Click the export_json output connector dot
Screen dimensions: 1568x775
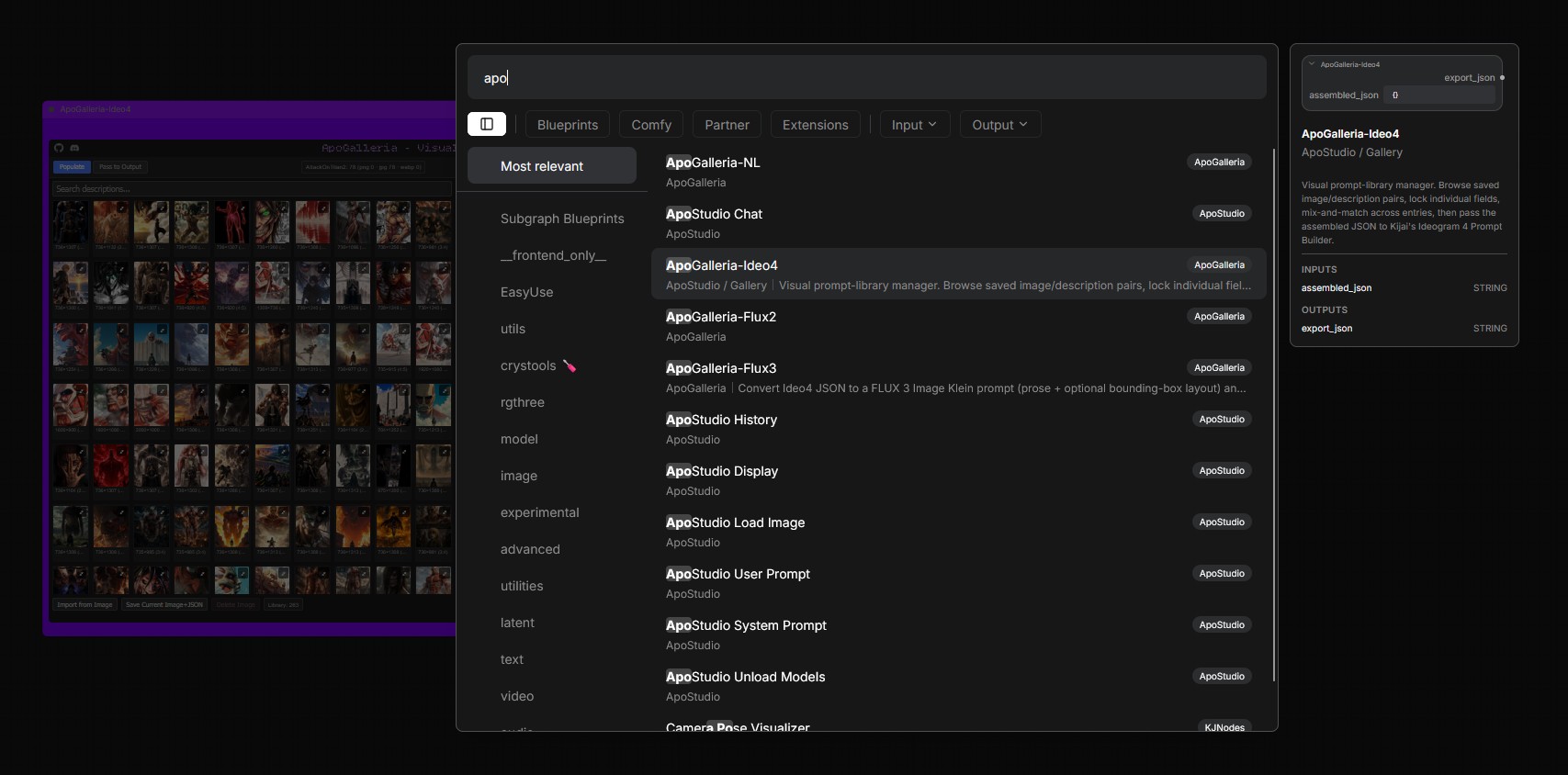click(x=1502, y=78)
